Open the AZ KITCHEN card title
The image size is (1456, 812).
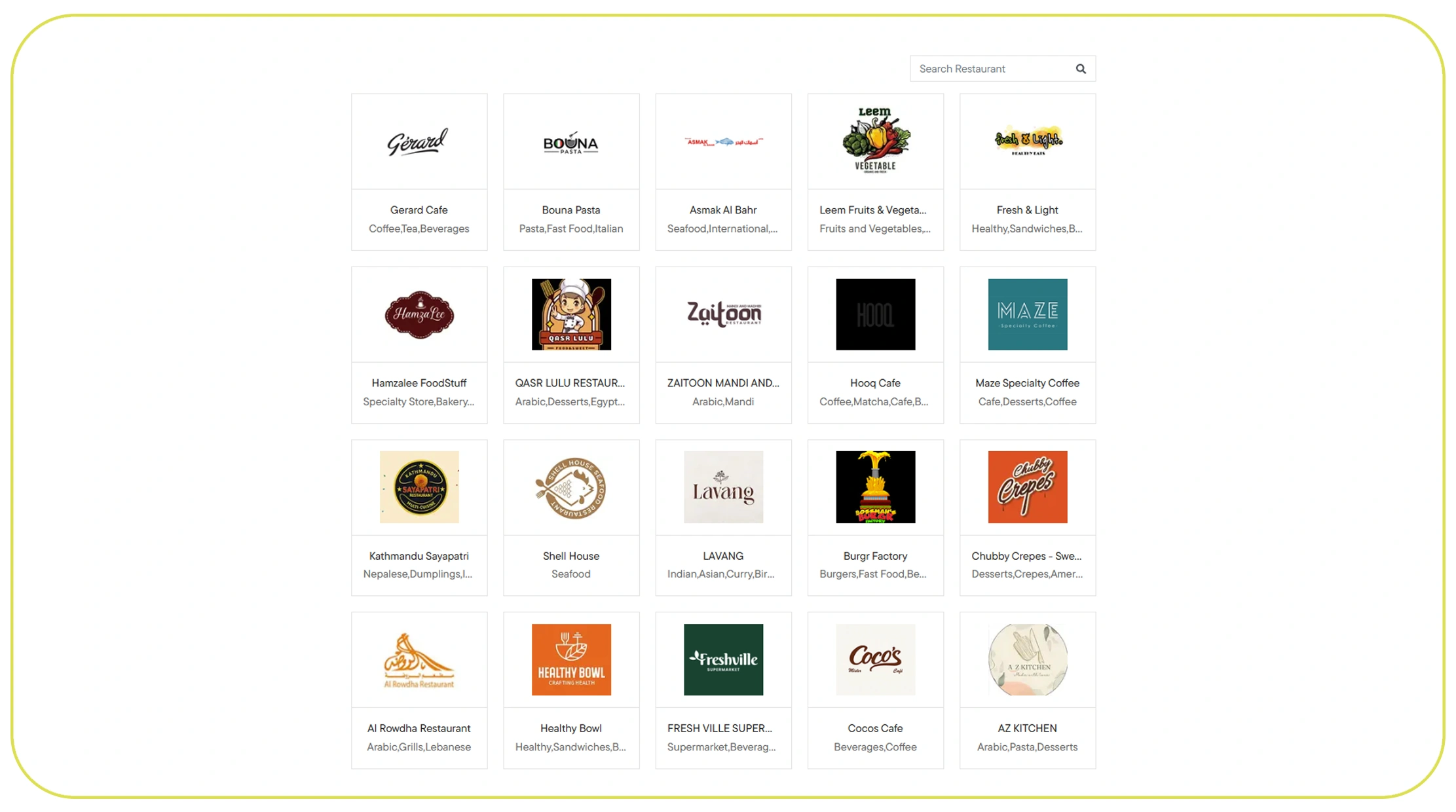tap(1027, 728)
